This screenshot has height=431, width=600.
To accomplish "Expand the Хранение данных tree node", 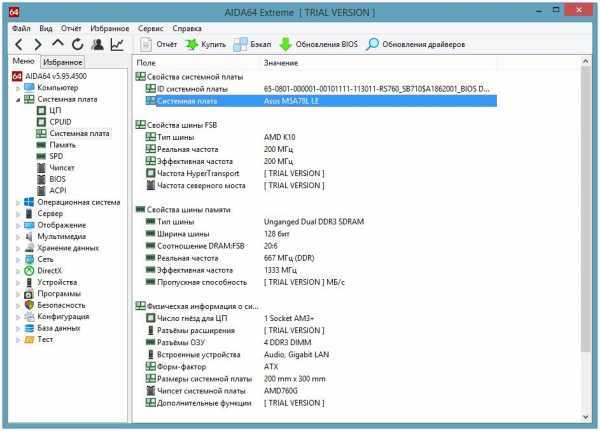I will tap(18, 248).
